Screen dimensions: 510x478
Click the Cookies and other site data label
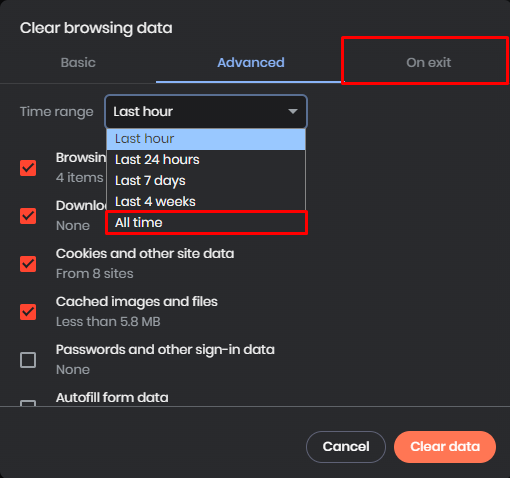click(x=145, y=254)
